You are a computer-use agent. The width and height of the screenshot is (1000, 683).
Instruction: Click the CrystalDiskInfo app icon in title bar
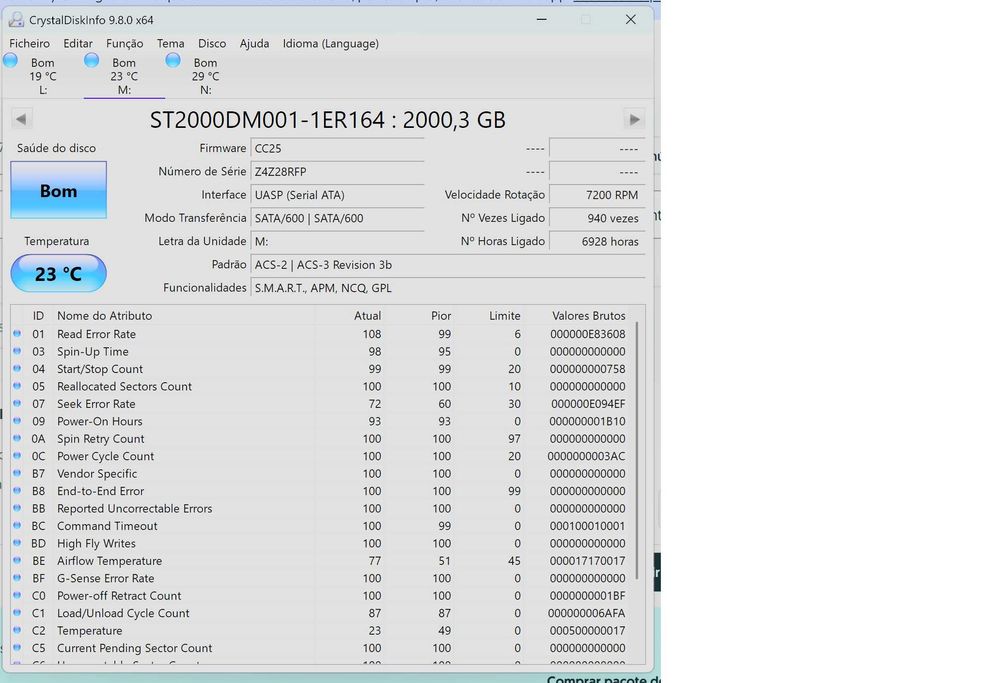click(x=16, y=20)
